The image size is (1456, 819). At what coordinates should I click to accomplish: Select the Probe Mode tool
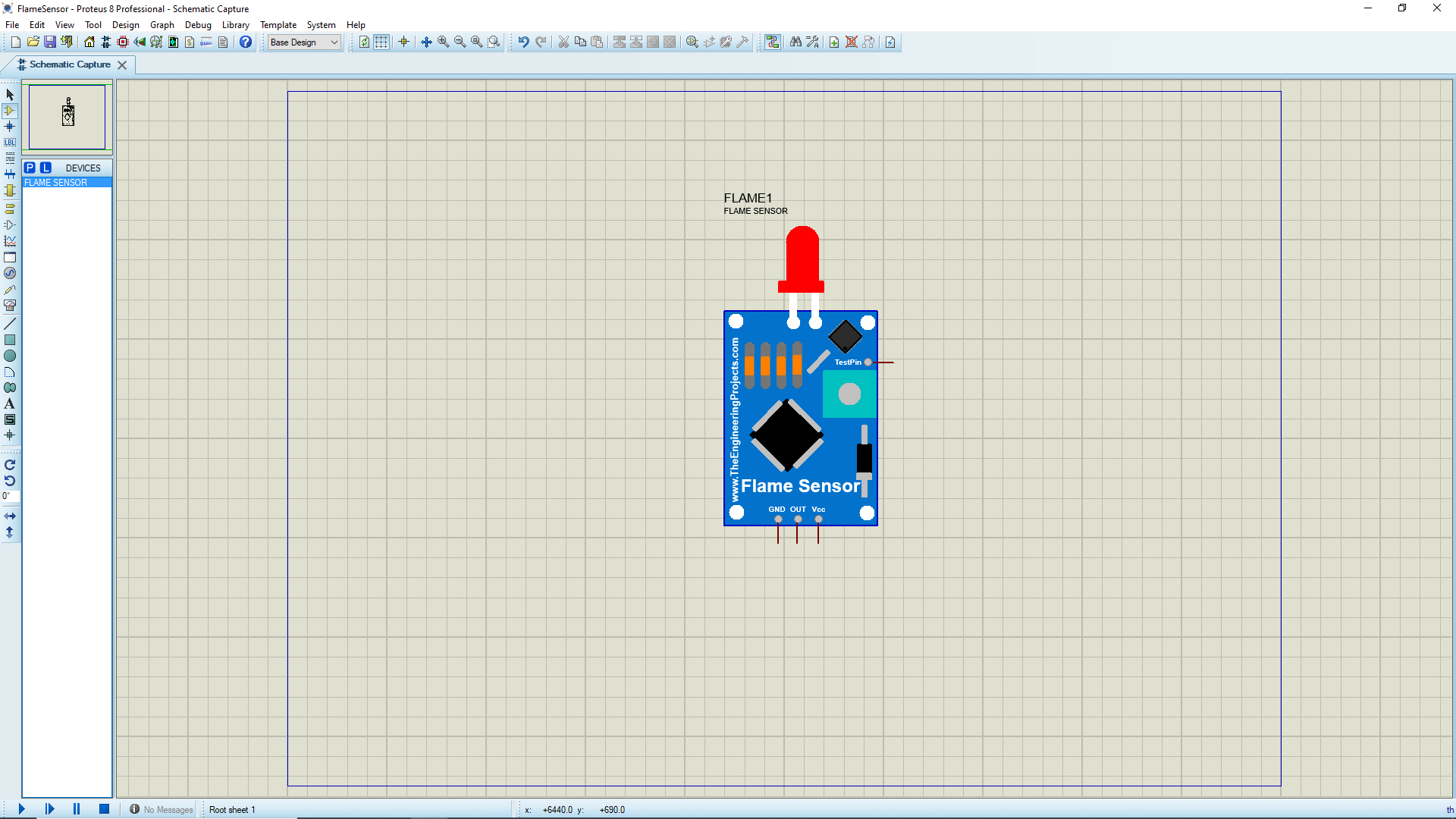[10, 290]
